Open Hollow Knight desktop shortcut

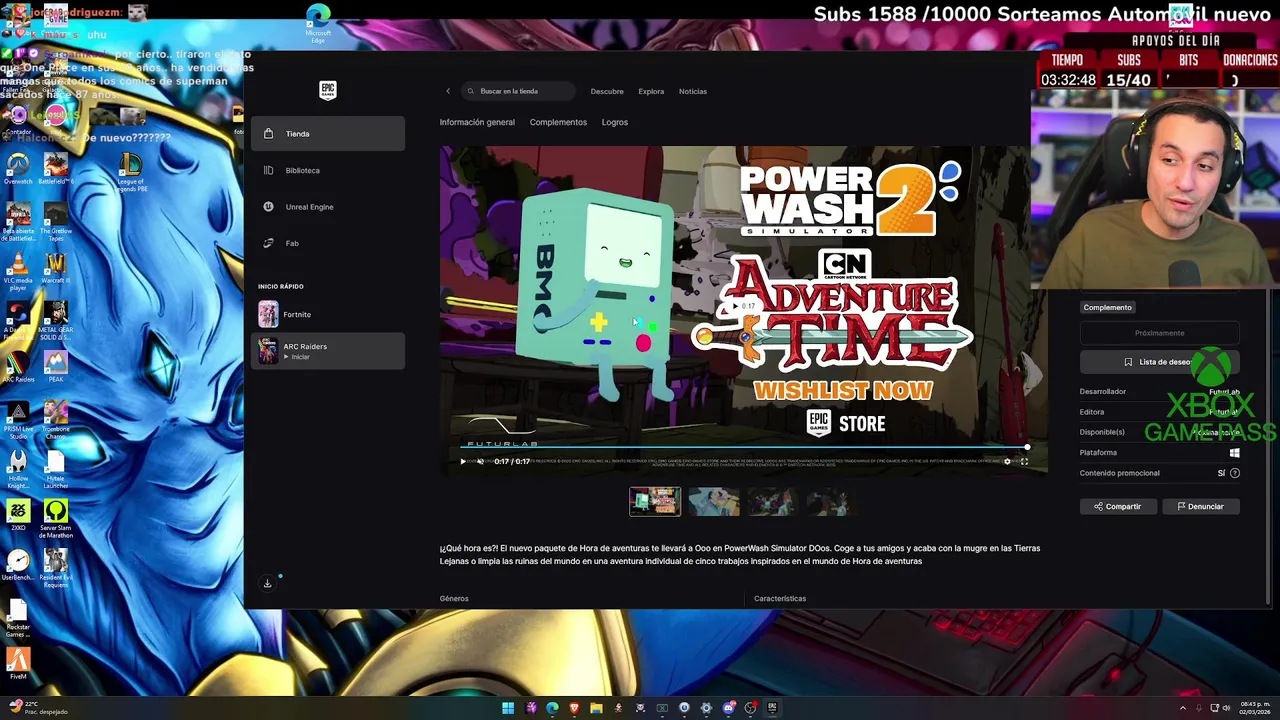(18, 470)
